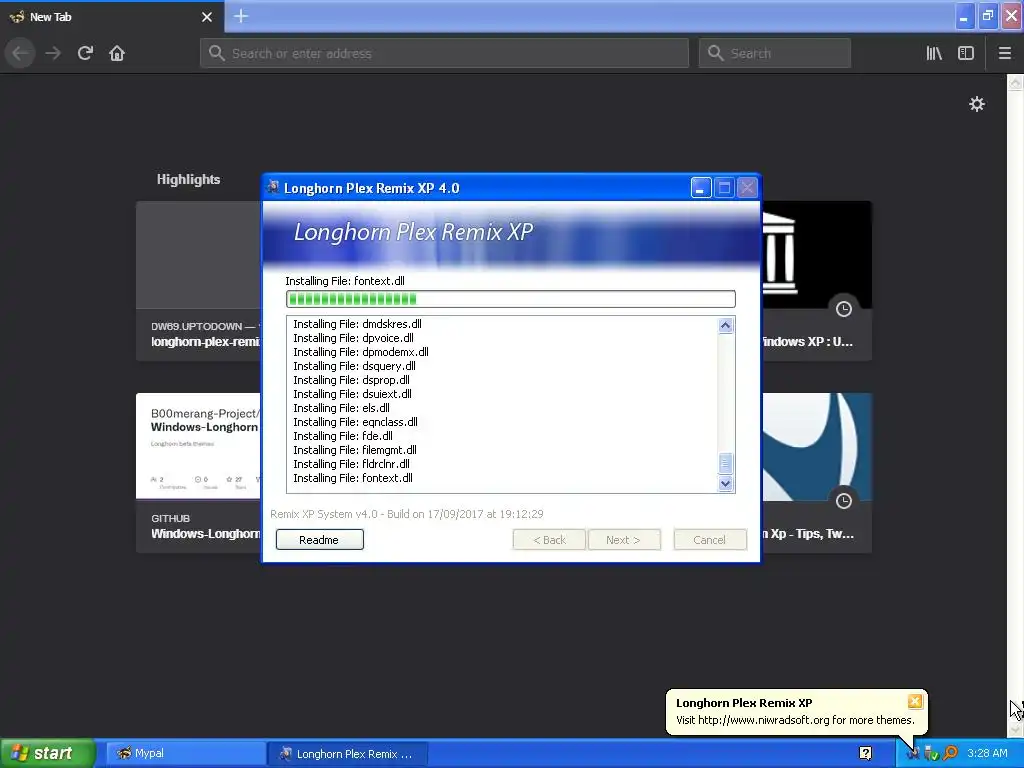
Task: Click the install log scrollbar thumb
Action: coord(725,463)
